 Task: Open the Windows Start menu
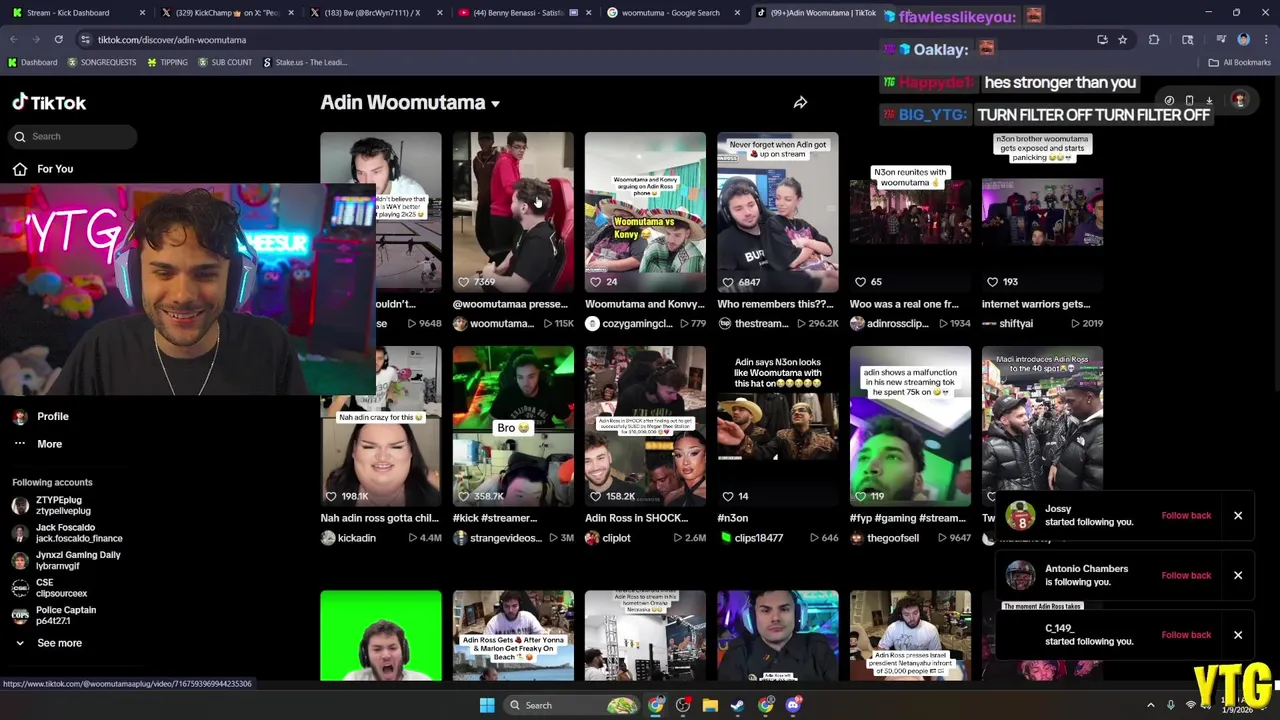click(x=487, y=705)
